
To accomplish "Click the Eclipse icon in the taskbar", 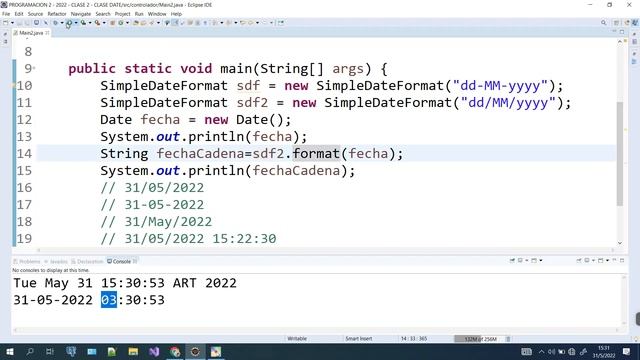I will point(195,351).
